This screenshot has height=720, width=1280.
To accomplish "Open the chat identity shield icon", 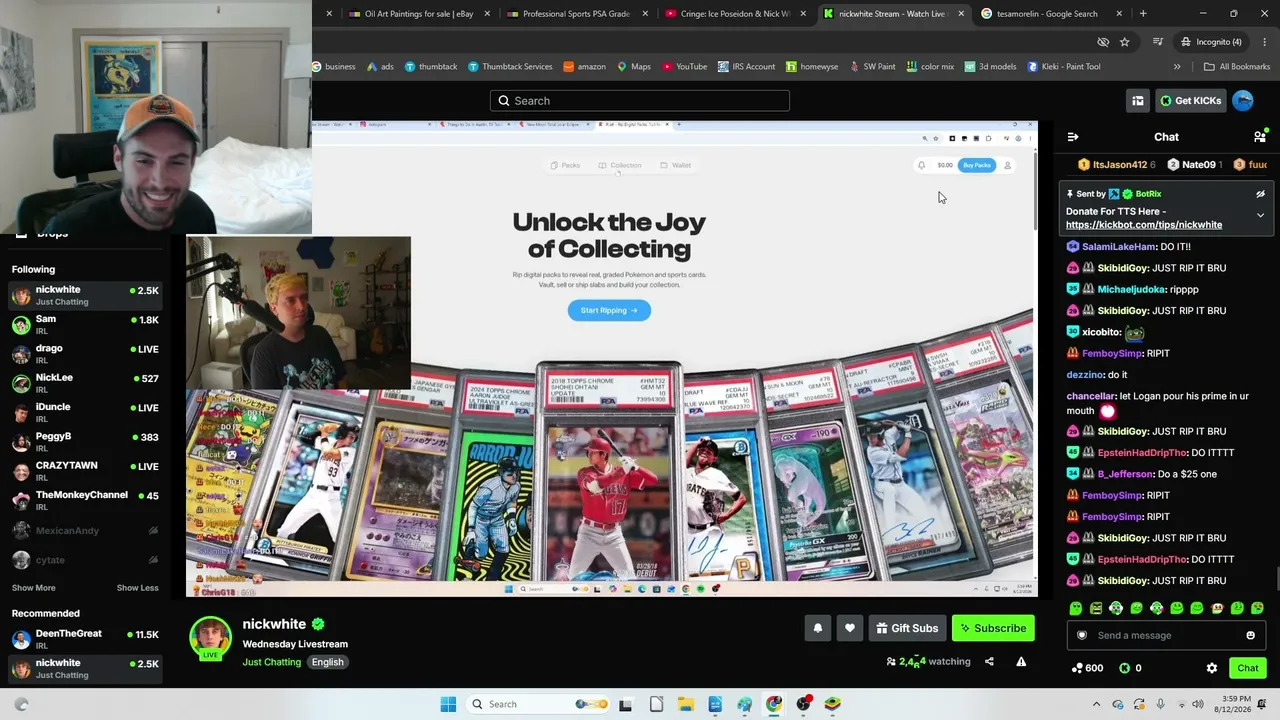I will [1082, 635].
